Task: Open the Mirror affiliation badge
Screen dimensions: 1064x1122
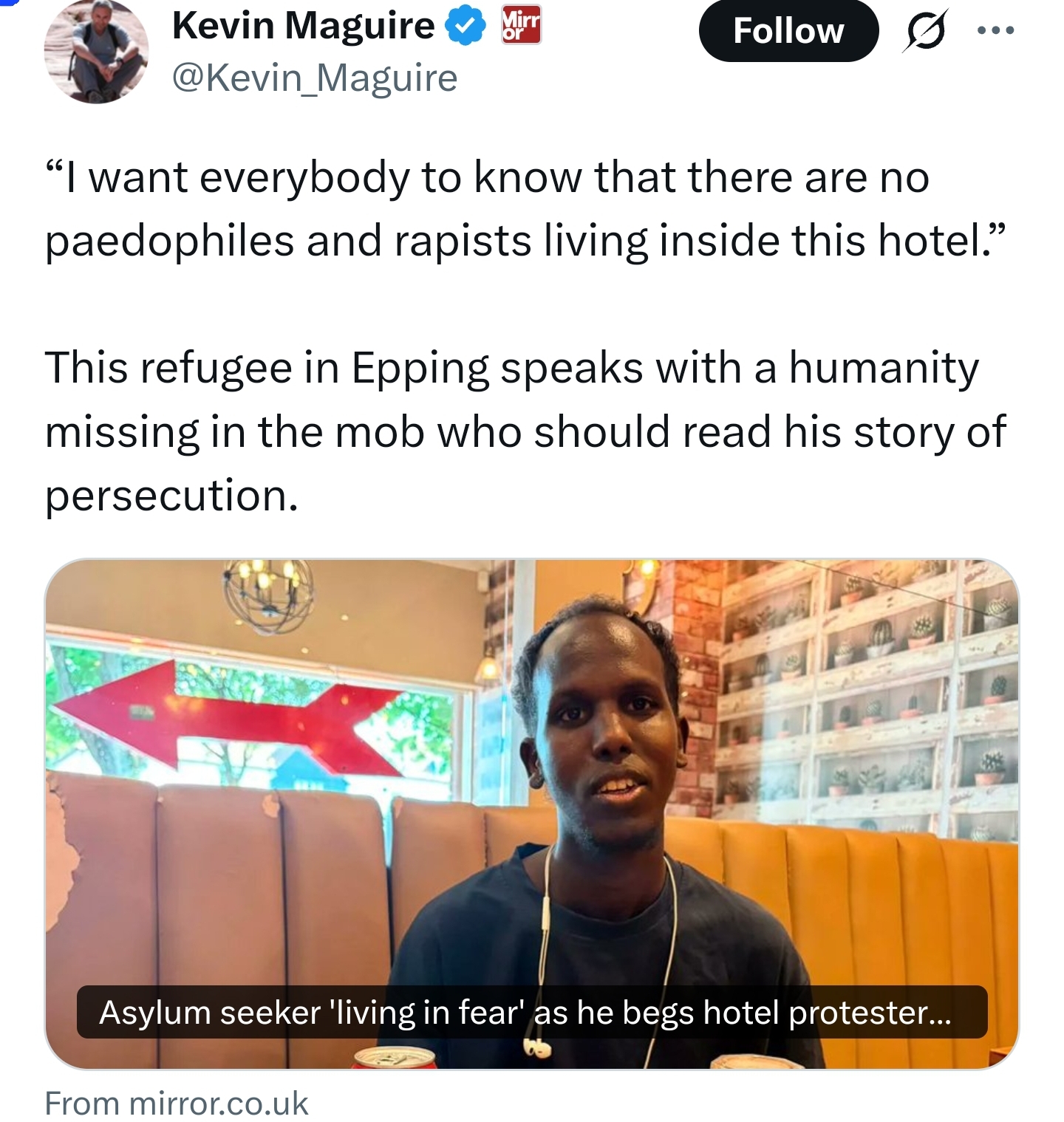Action: pos(521,24)
